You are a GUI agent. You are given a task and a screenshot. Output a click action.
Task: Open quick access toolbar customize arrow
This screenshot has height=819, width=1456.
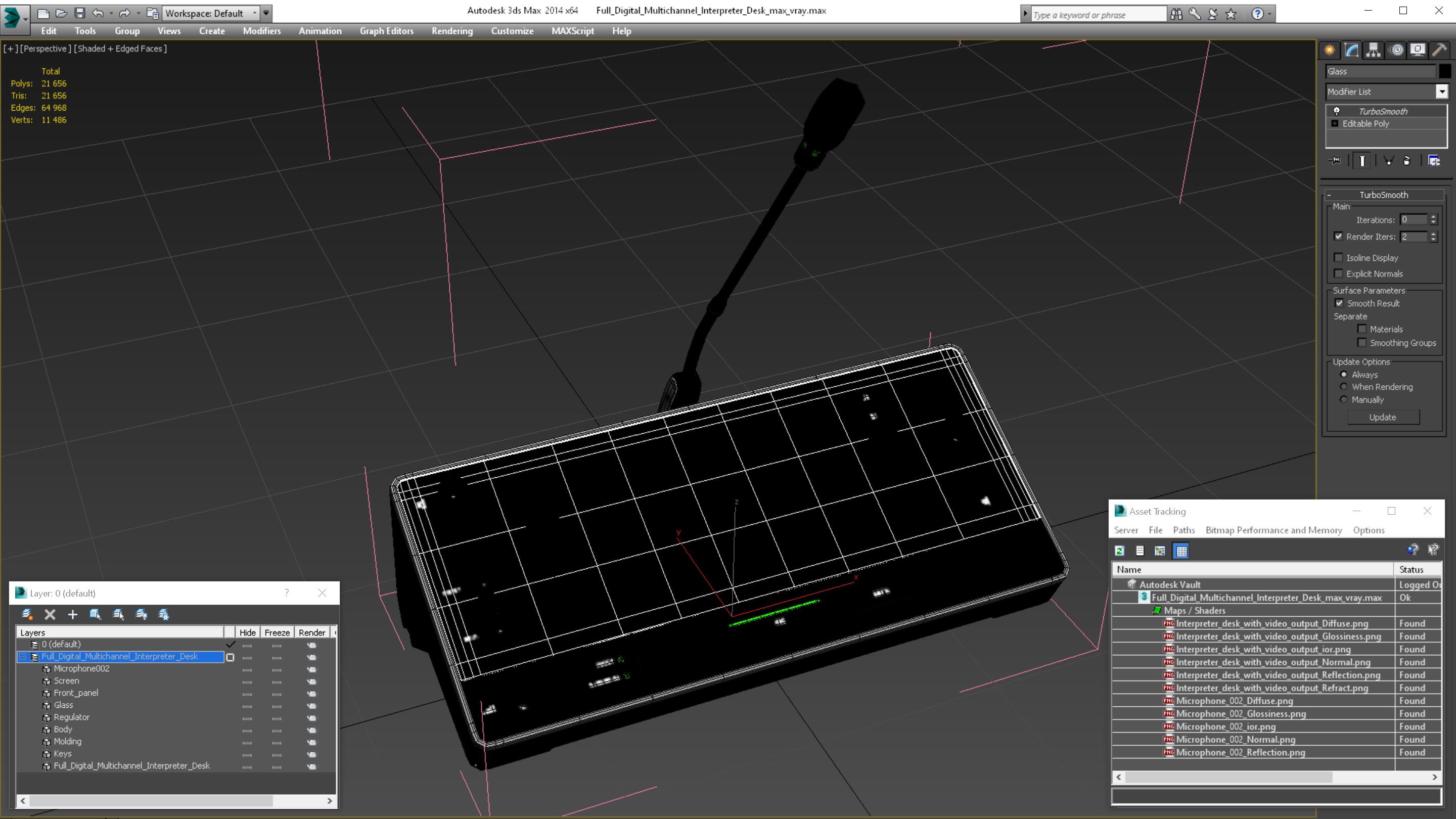266,13
